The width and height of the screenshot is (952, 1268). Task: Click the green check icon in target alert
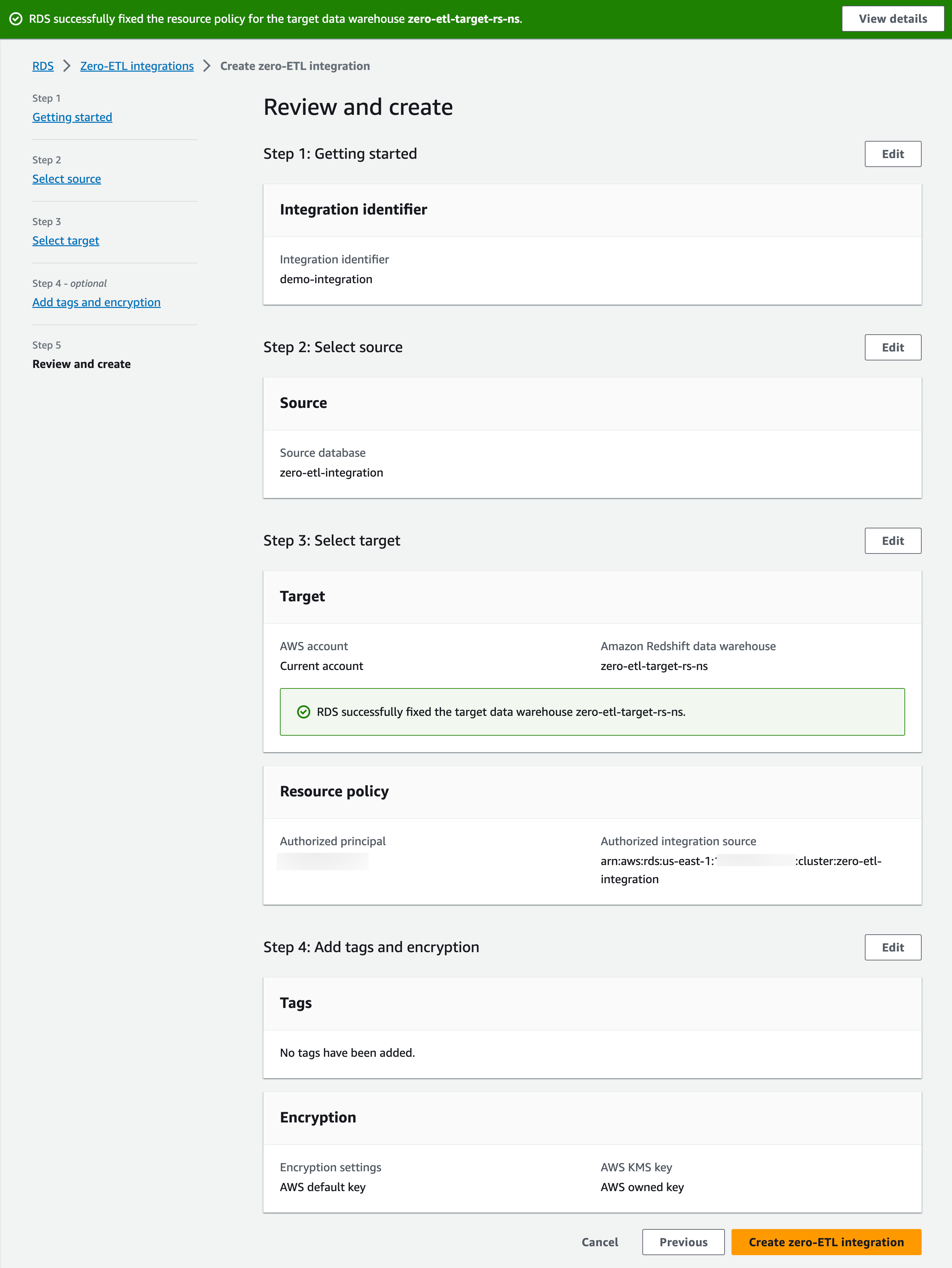(303, 712)
